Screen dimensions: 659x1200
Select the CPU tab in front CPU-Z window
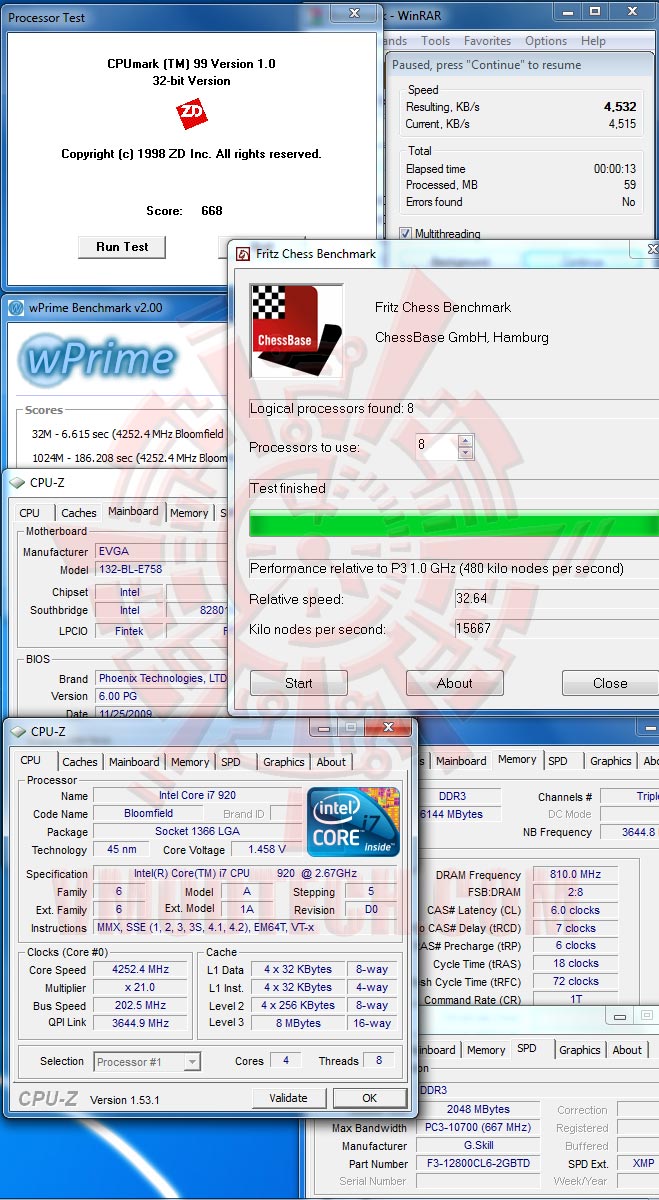tap(31, 760)
